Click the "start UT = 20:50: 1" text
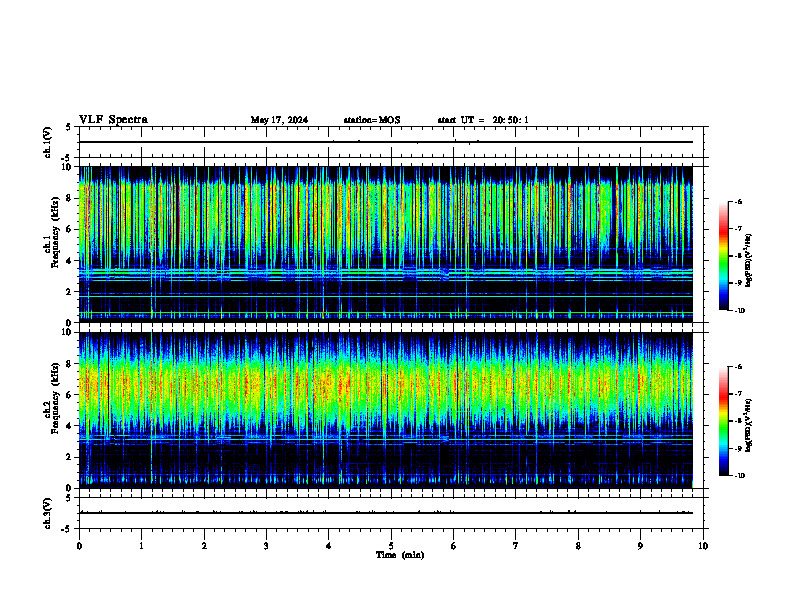This screenshot has height=612, width=792. click(483, 120)
